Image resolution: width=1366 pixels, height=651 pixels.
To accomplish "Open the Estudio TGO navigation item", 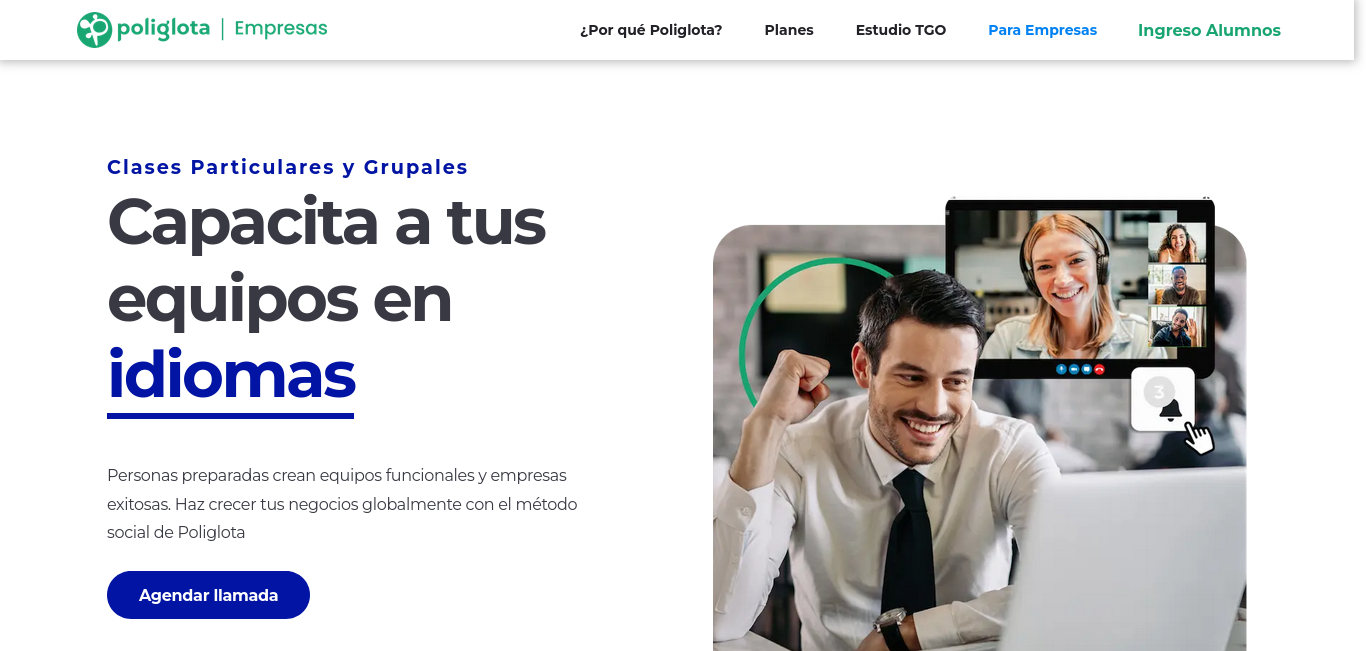I will click(901, 30).
